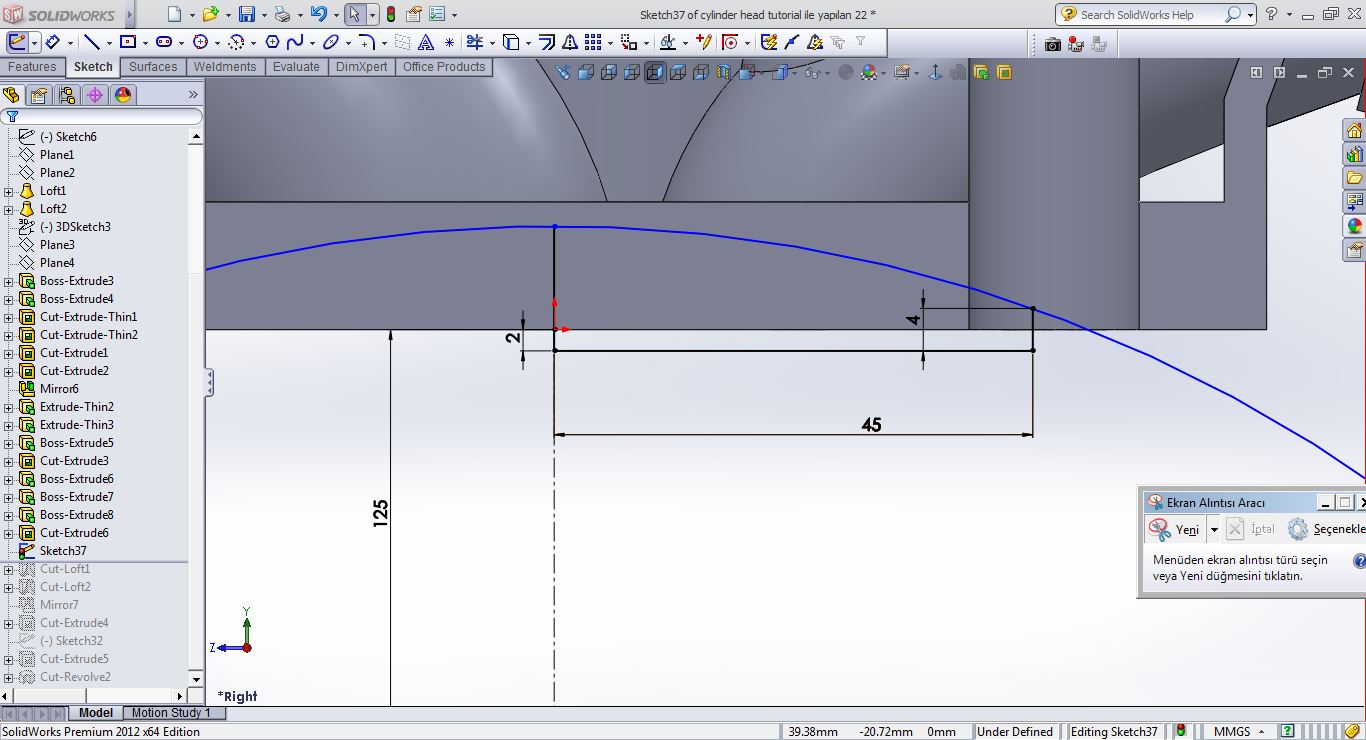Open the Motion Study 1 tab
Viewport: 1366px width, 740px height.
[171, 713]
